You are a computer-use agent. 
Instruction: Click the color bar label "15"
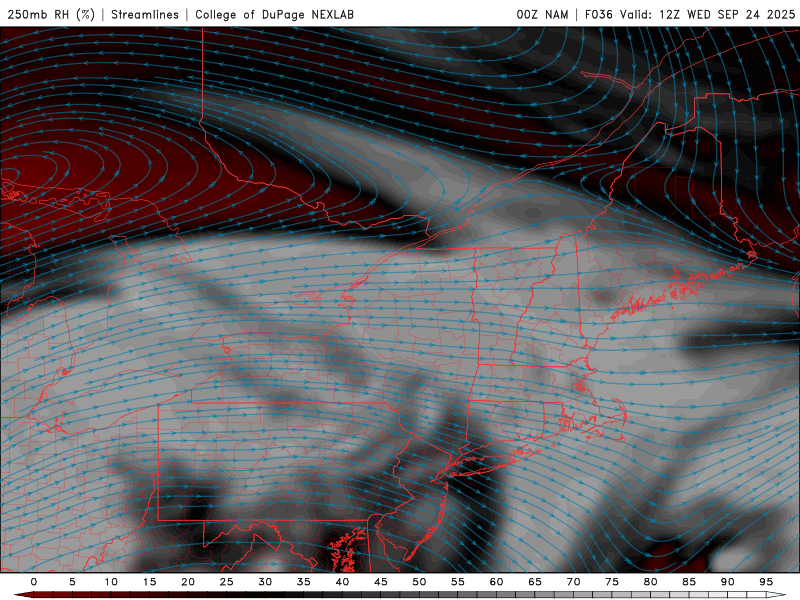[149, 582]
